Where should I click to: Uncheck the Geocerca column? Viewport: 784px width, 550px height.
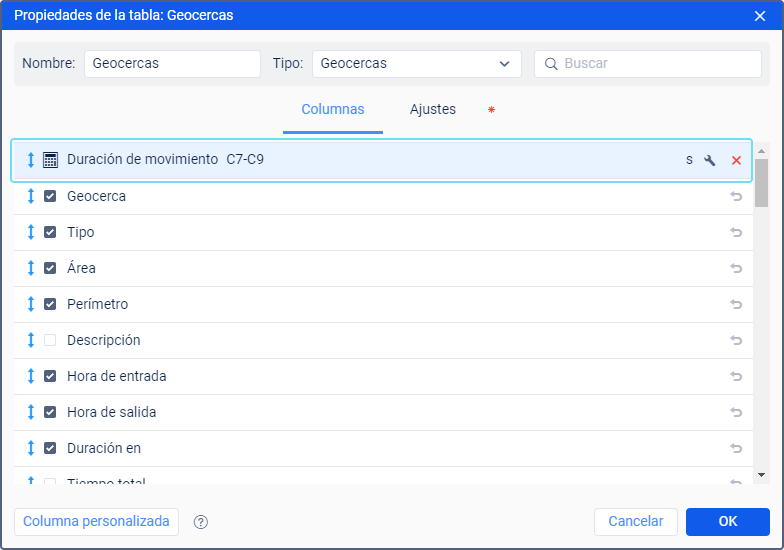pyautogui.click(x=50, y=196)
